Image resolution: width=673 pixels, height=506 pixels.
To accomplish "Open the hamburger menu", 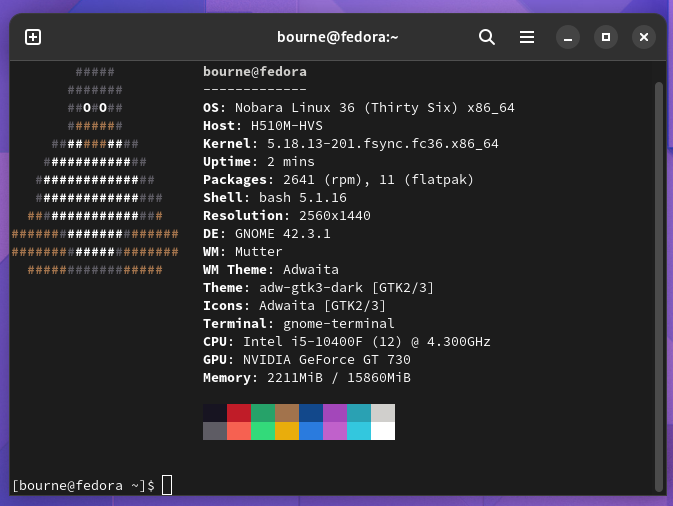I will [x=527, y=37].
